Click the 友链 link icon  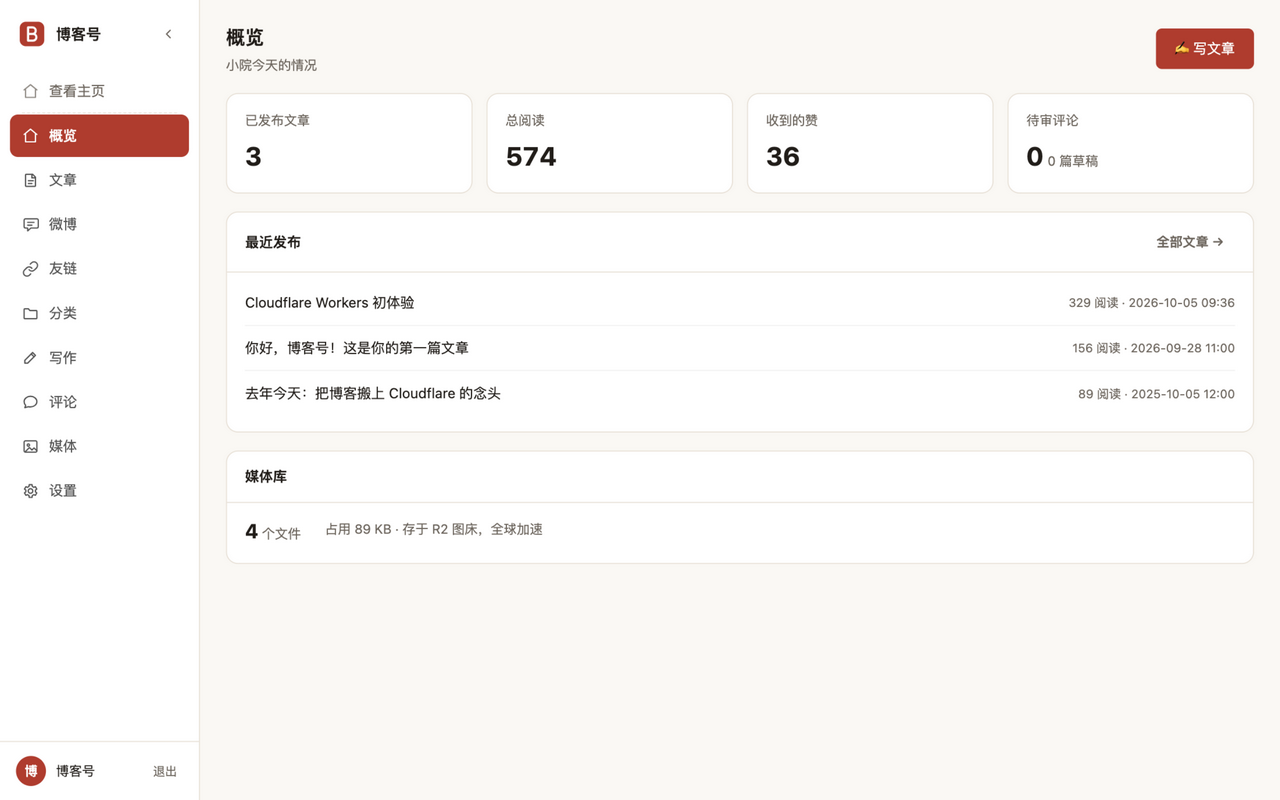31,269
